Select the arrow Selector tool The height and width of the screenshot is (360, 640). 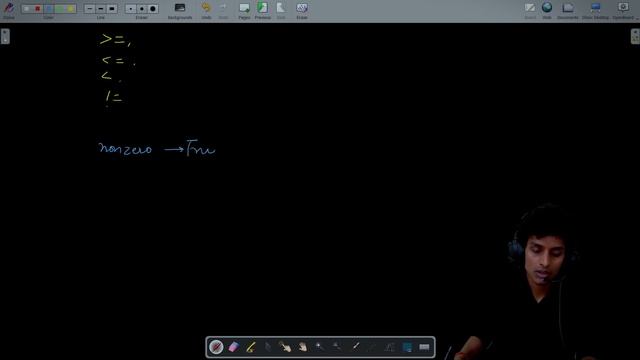click(268, 347)
